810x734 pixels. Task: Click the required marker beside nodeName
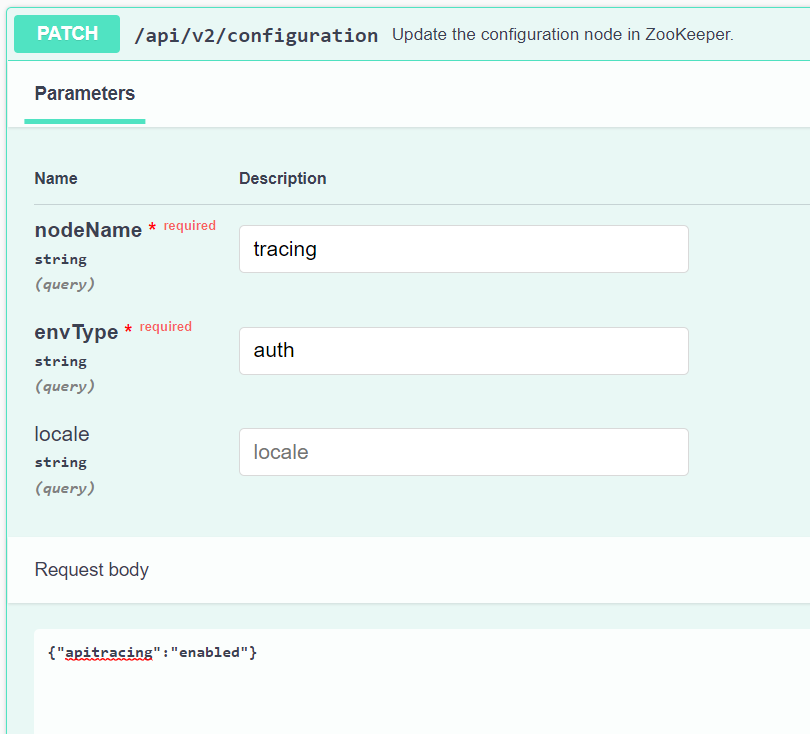coord(189,226)
